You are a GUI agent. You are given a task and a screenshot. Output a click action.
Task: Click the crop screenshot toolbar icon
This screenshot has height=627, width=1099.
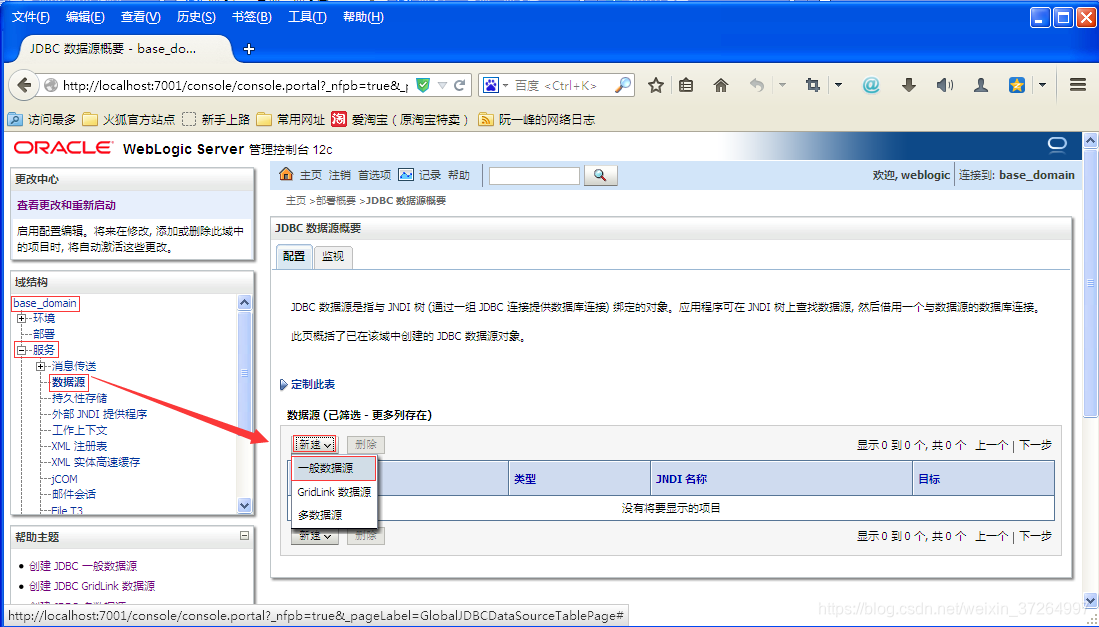pyautogui.click(x=812, y=85)
